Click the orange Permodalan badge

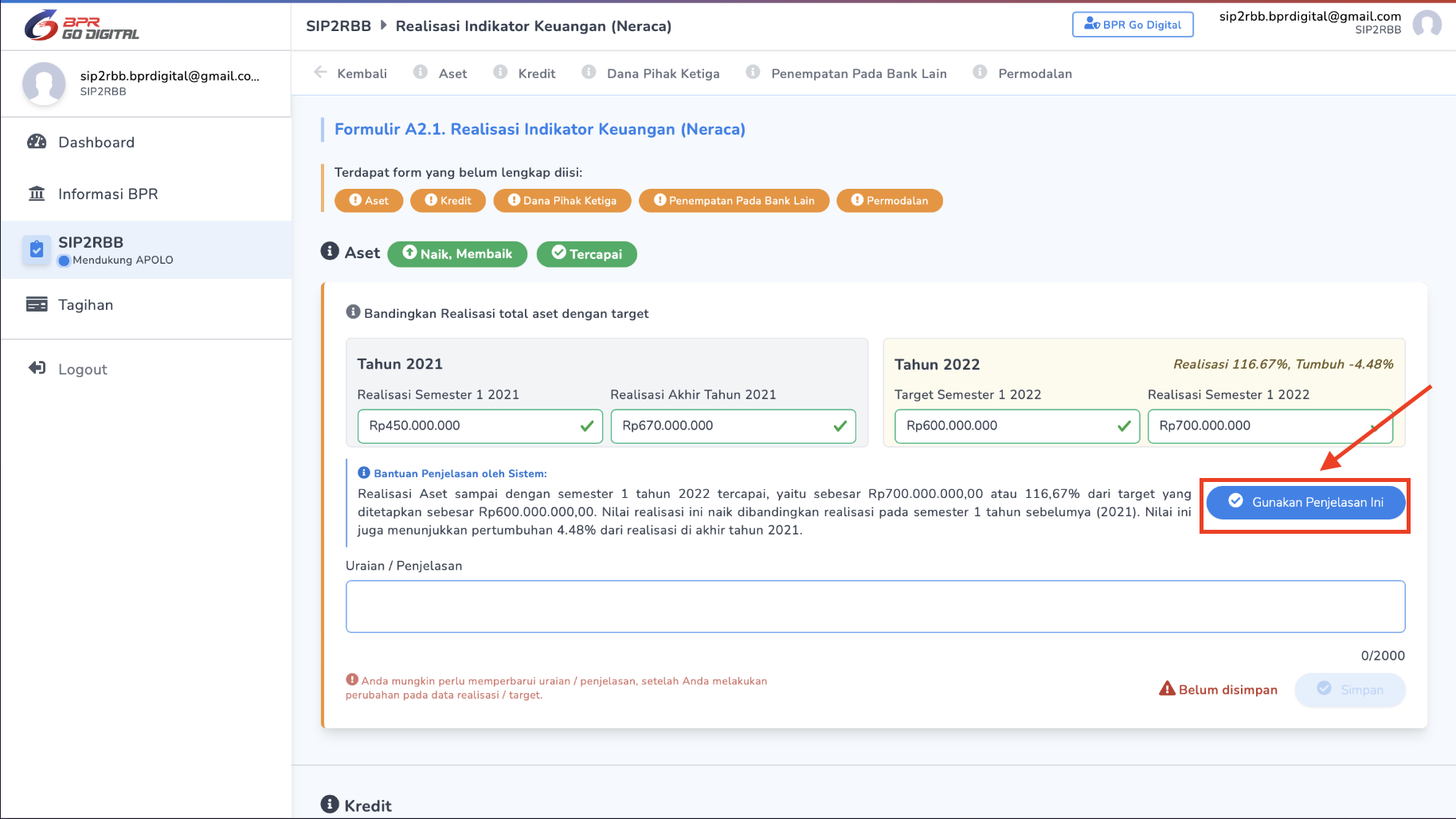pyautogui.click(x=890, y=201)
